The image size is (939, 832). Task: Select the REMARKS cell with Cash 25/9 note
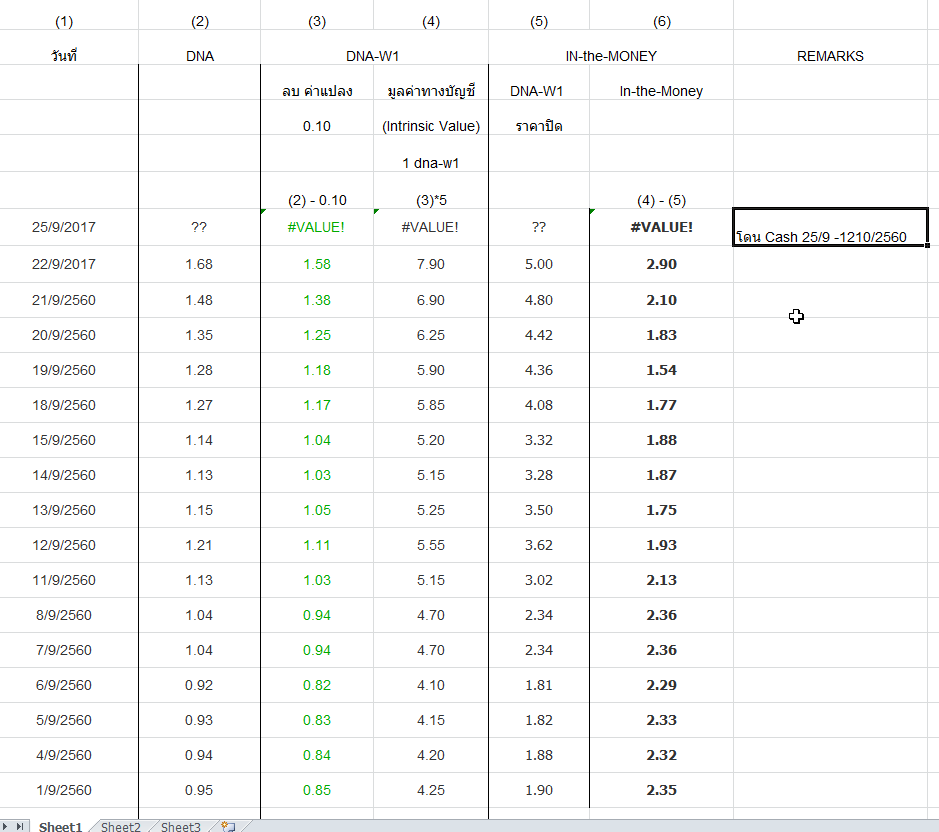coord(830,227)
